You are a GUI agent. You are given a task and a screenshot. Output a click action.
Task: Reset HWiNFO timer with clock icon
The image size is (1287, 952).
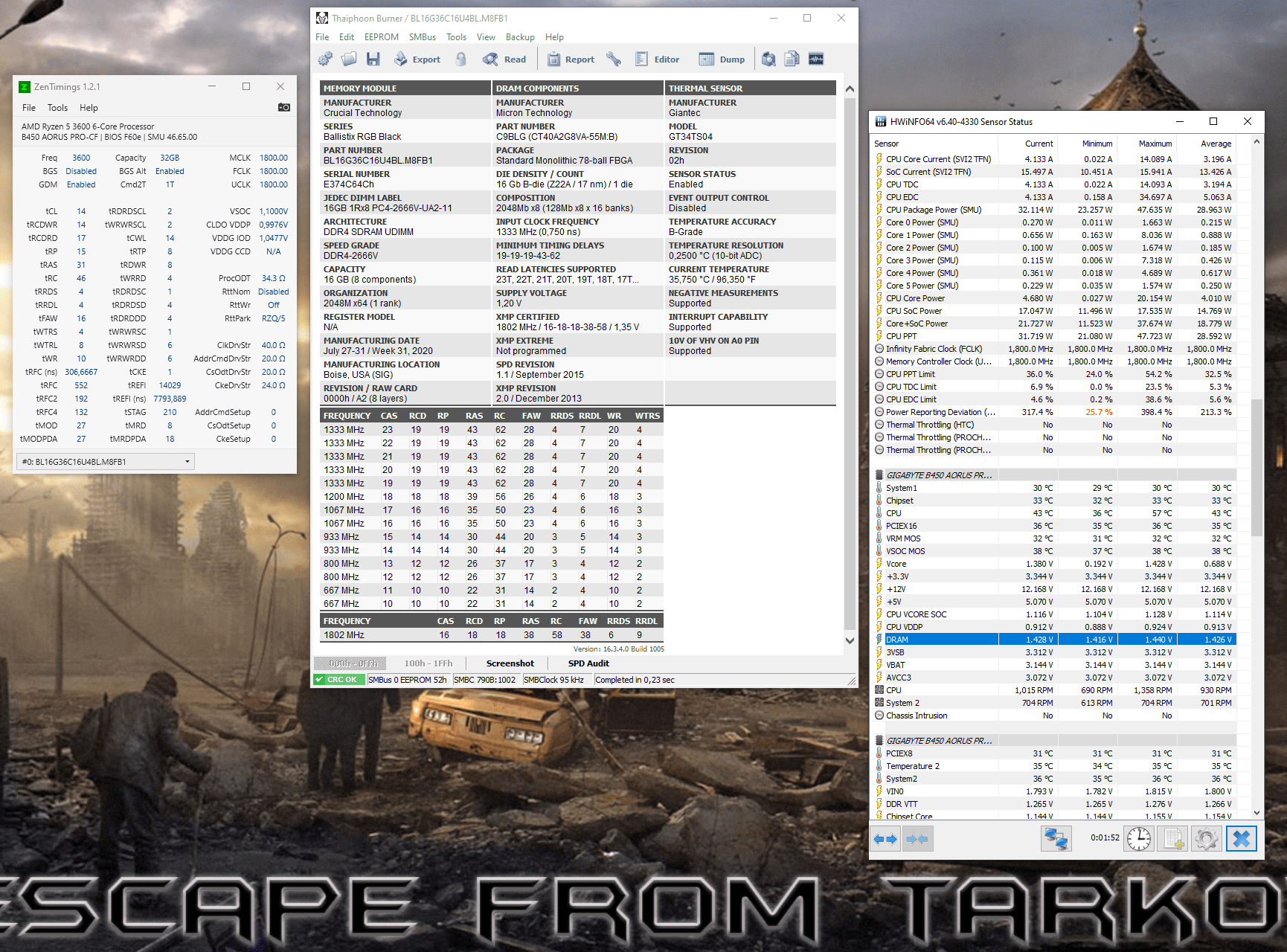pos(1139,839)
